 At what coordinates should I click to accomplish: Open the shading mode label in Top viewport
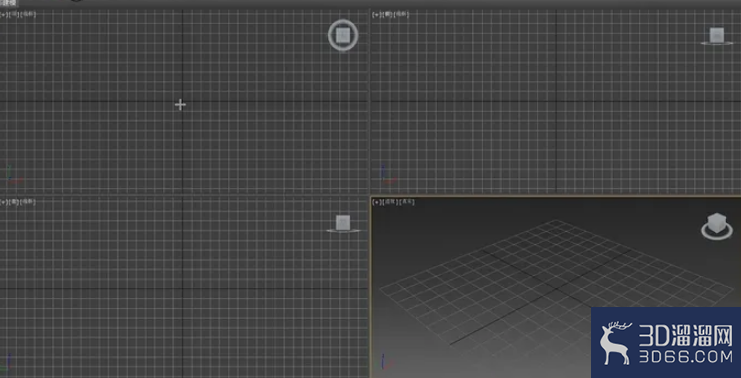coord(28,15)
